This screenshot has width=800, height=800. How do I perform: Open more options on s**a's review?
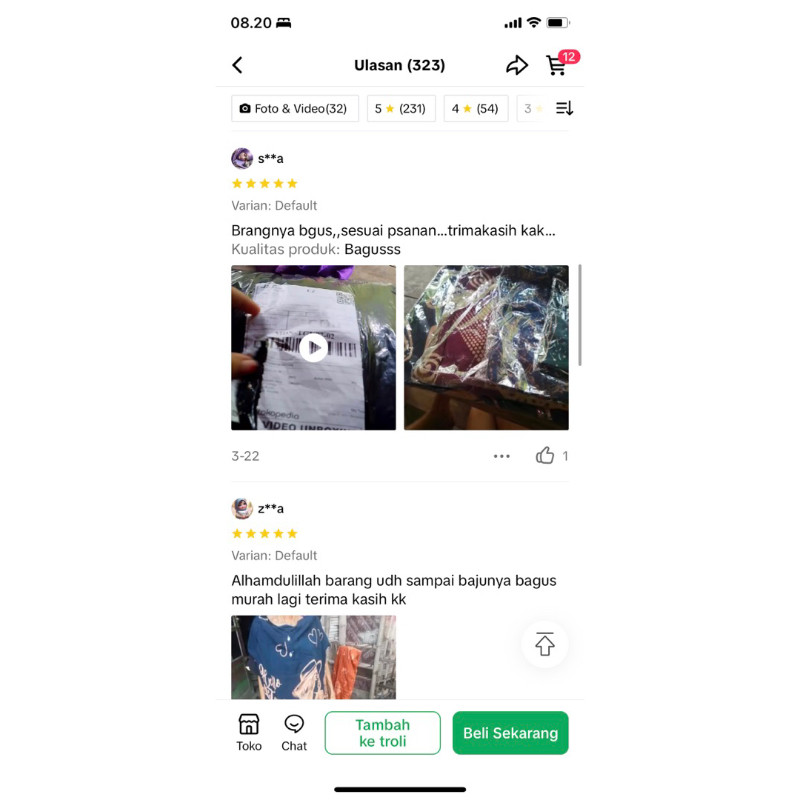pyautogui.click(x=502, y=456)
